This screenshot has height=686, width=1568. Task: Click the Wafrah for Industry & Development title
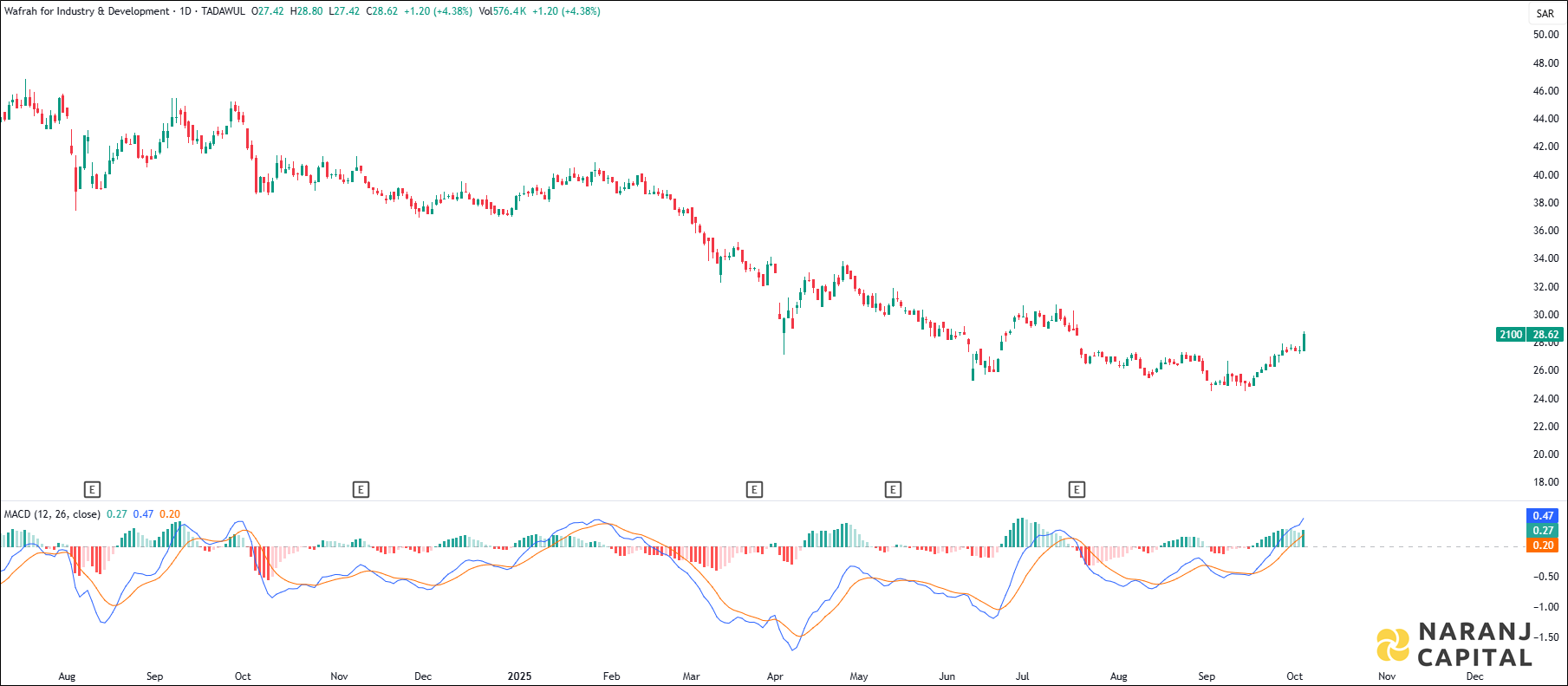pyautogui.click(x=87, y=11)
